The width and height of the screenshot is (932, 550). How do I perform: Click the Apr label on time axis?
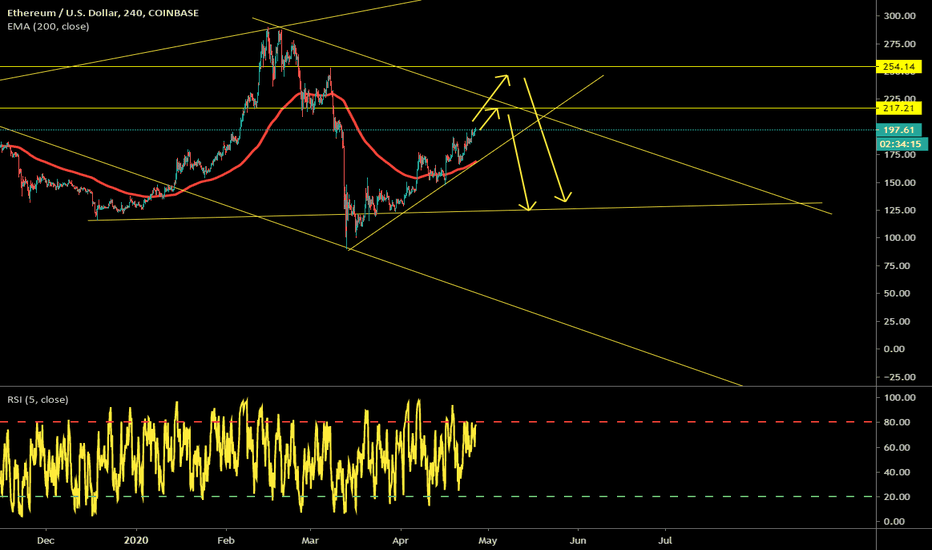401,540
